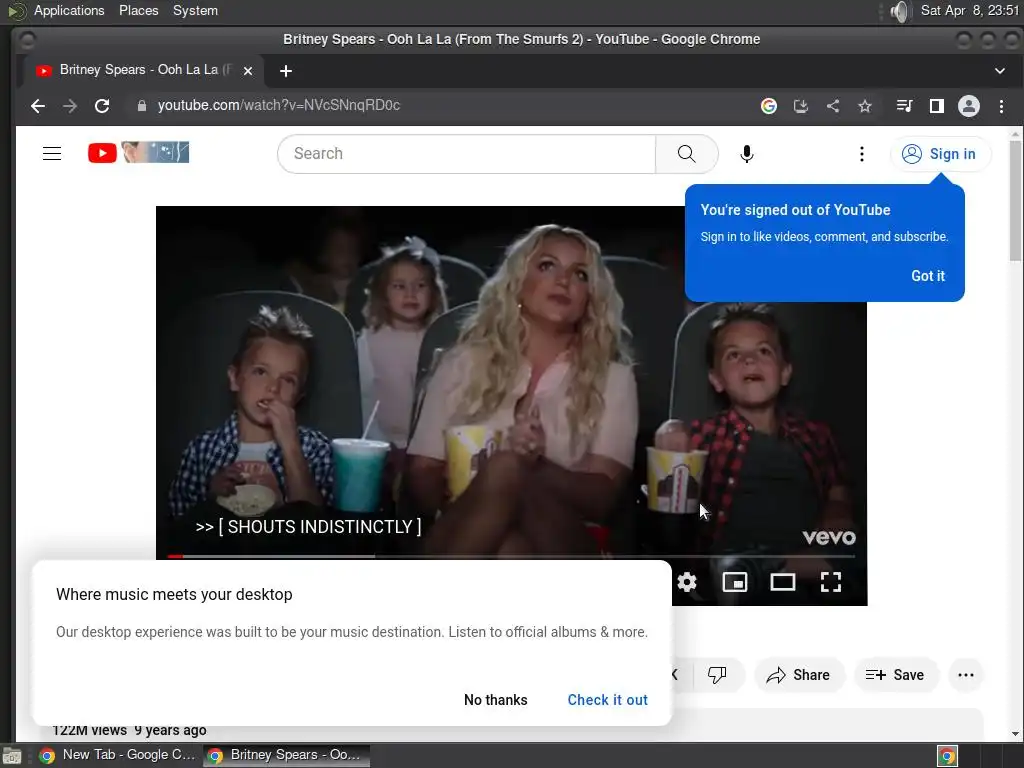Open Chrome media controls icon
This screenshot has height=768, width=1024.
(904, 106)
